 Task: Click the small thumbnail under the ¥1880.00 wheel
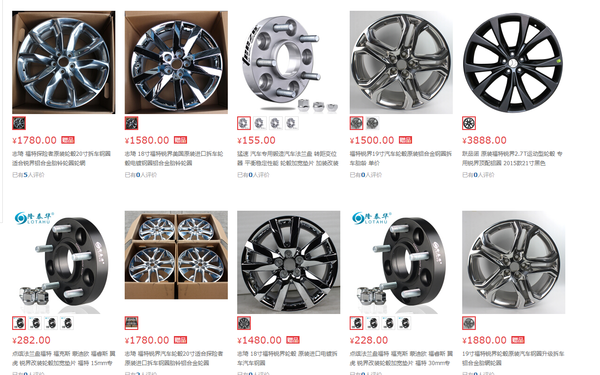tap(469, 323)
